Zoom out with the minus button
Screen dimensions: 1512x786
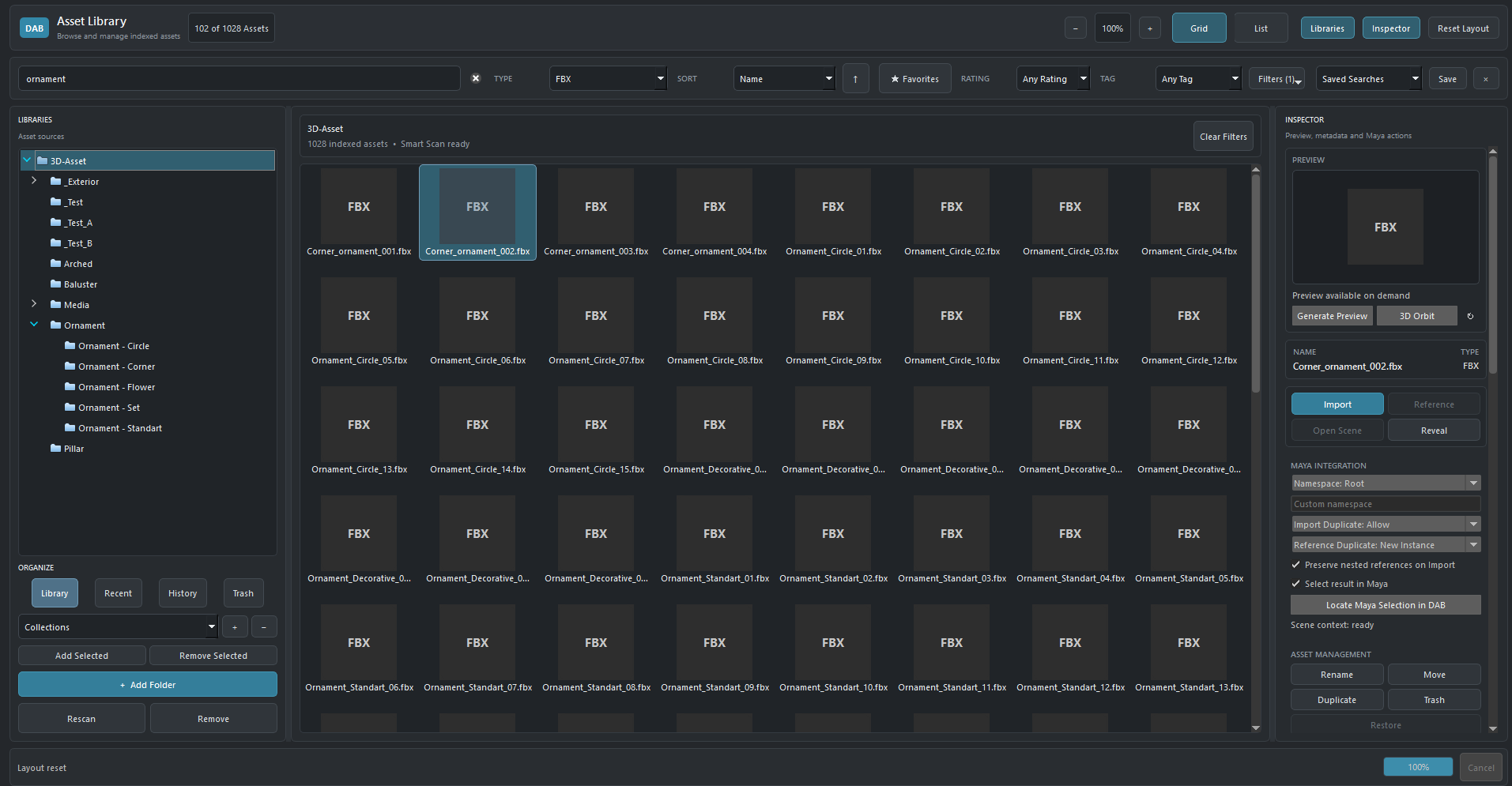(x=1075, y=28)
